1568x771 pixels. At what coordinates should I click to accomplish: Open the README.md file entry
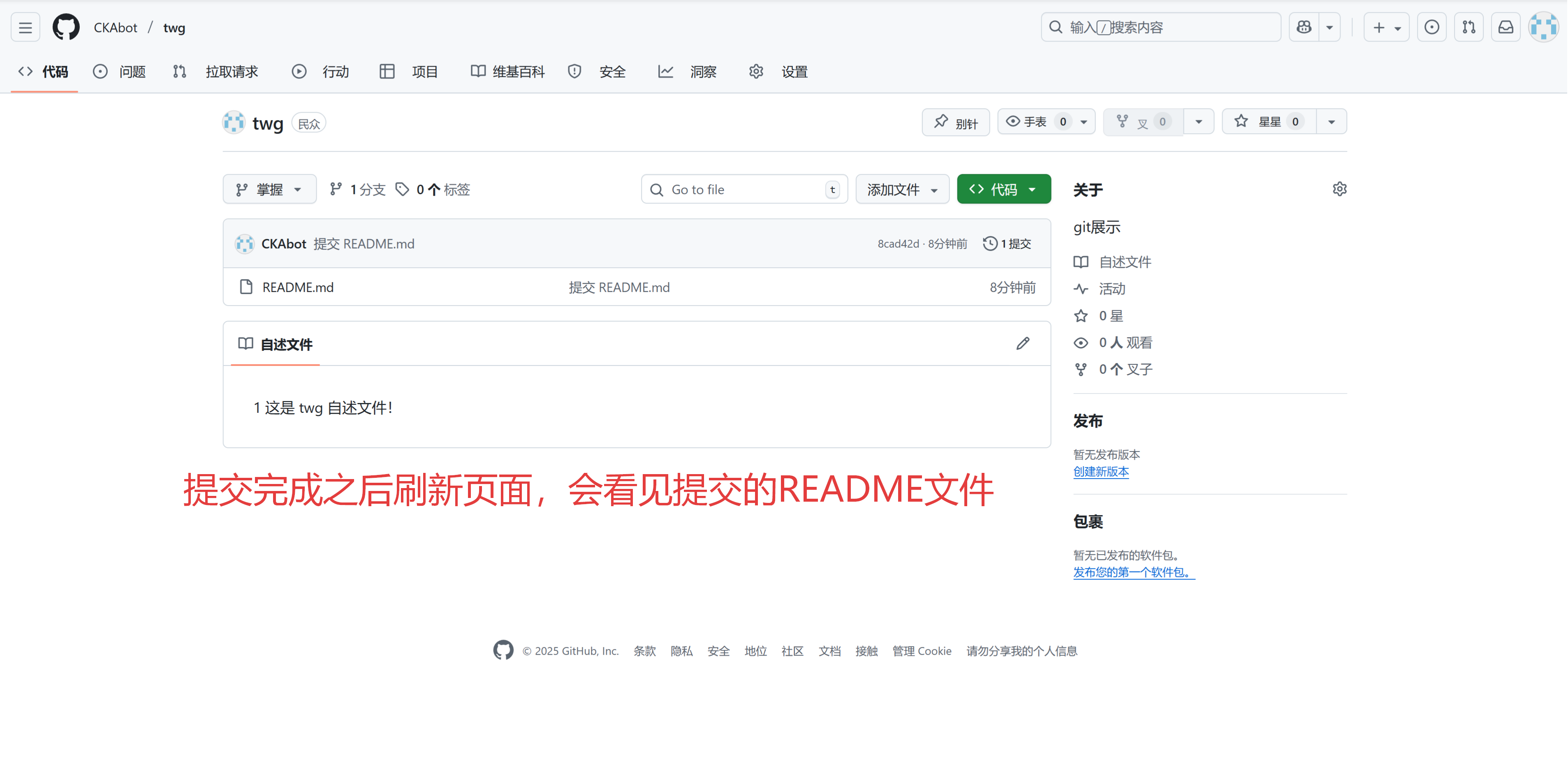298,287
